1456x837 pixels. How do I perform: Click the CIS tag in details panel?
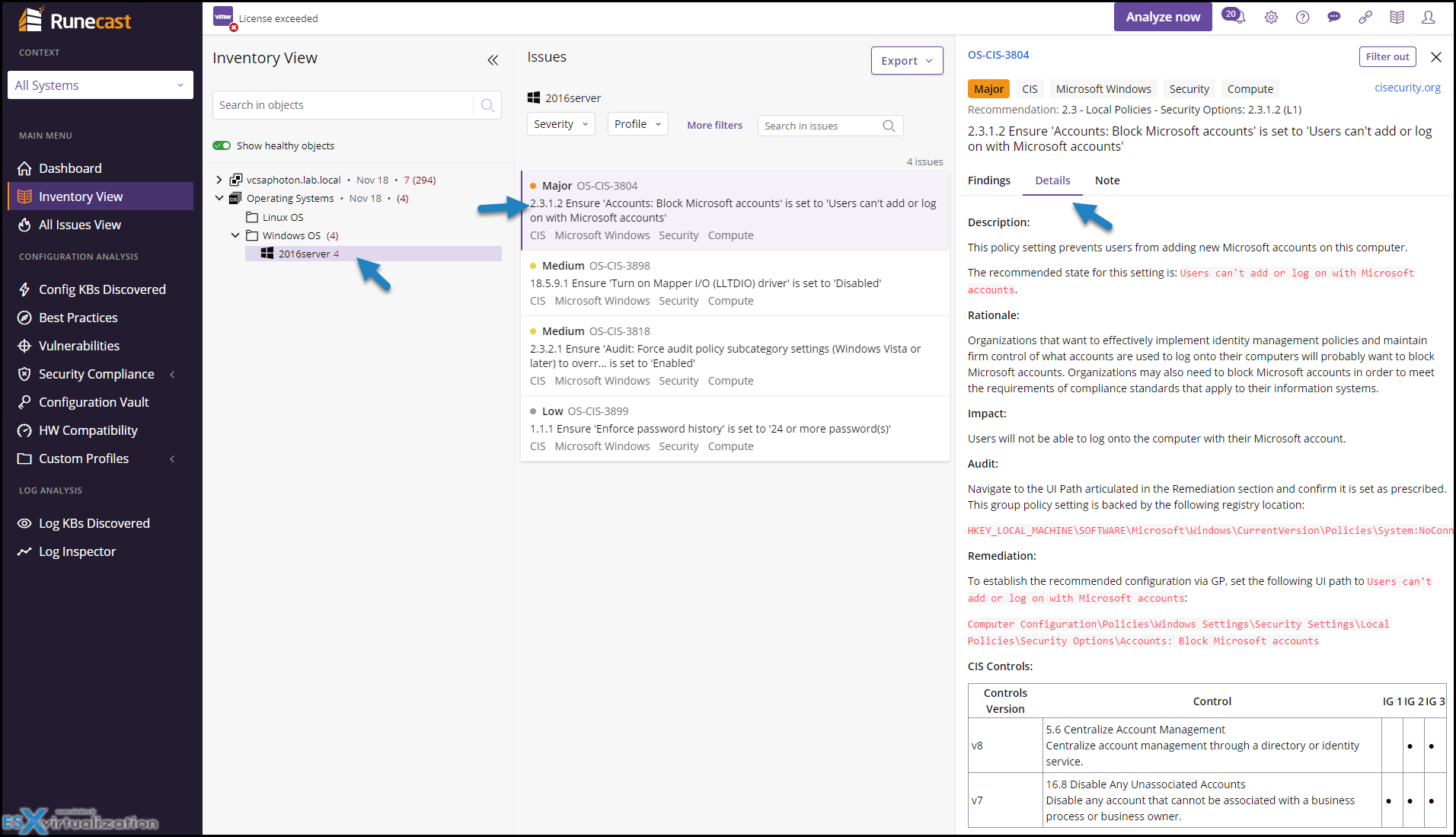[x=1030, y=89]
